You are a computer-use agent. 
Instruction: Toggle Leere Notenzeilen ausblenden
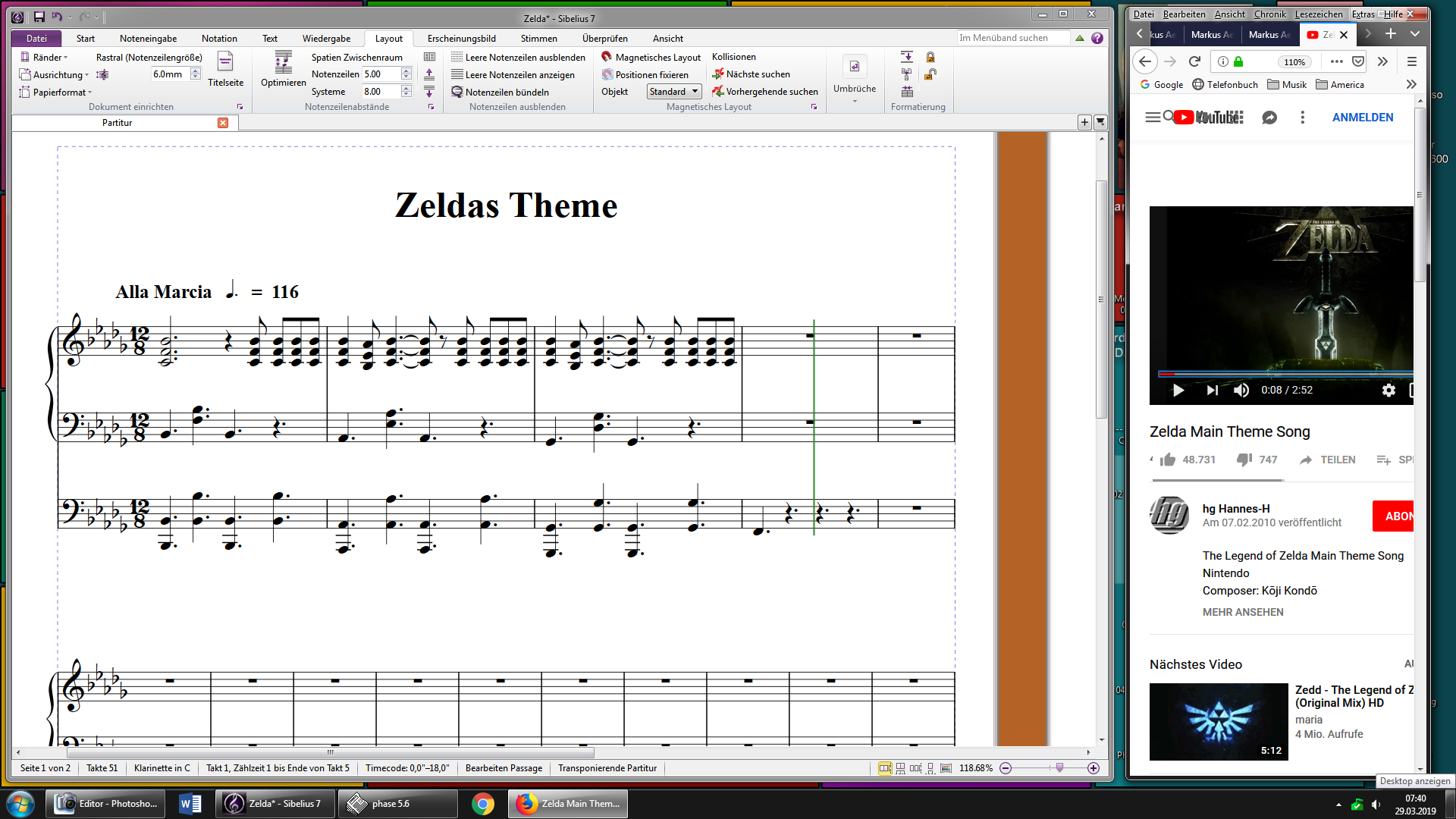point(525,57)
